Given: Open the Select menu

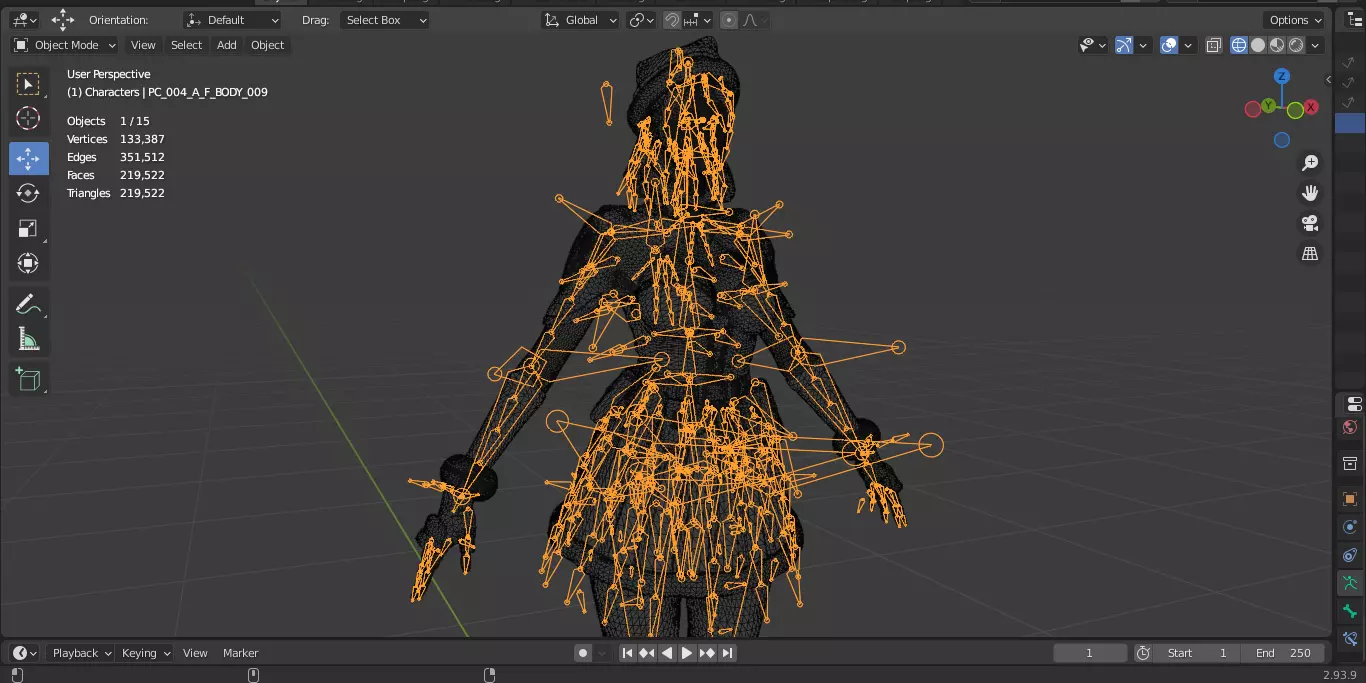Looking at the screenshot, I should coord(186,45).
